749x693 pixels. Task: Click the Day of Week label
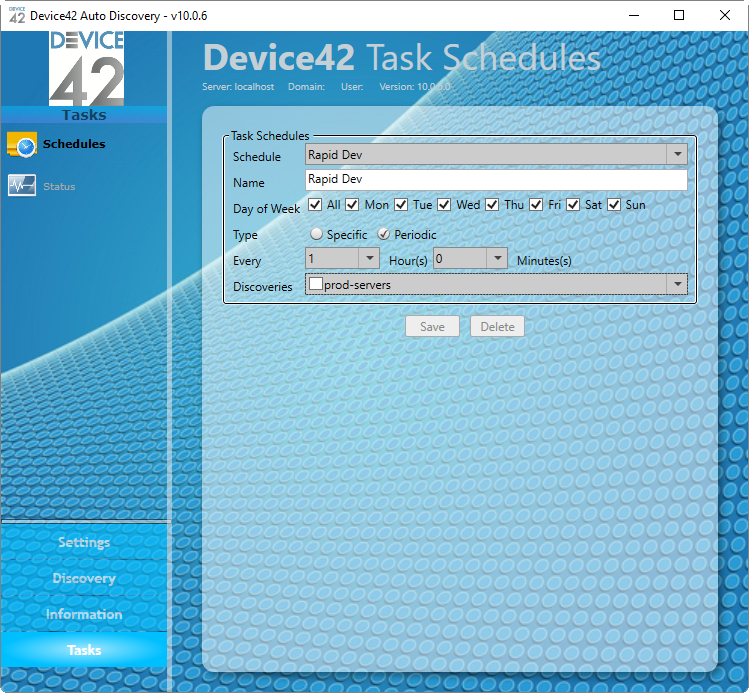pyautogui.click(x=267, y=209)
